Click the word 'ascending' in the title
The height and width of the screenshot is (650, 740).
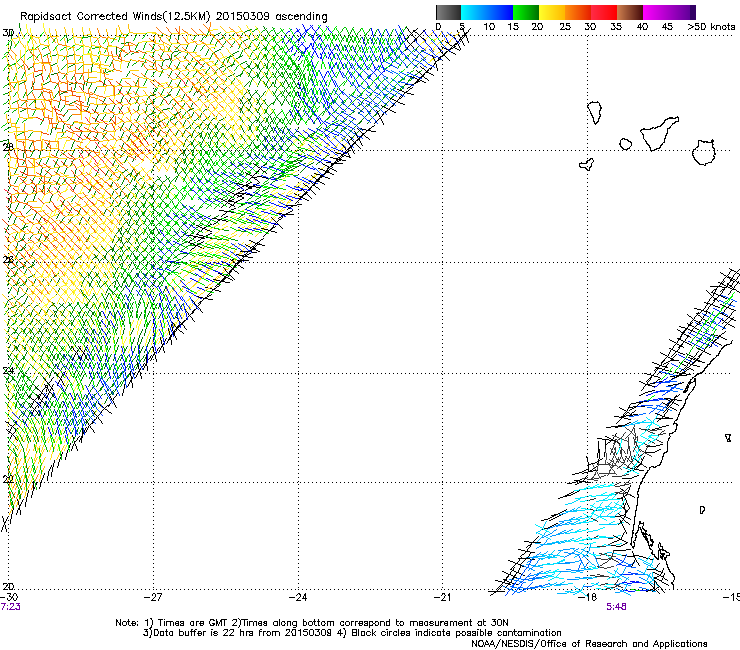coord(301,17)
